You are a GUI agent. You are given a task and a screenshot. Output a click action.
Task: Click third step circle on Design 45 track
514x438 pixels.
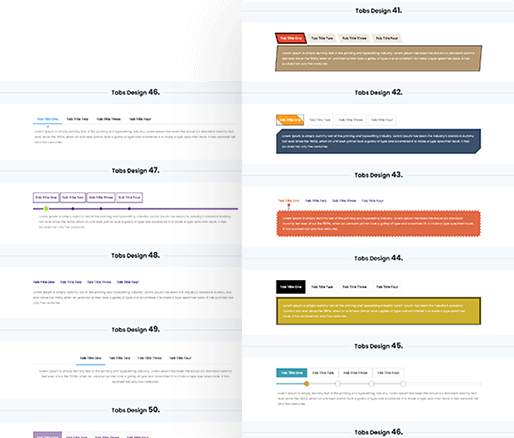pyautogui.click(x=371, y=384)
